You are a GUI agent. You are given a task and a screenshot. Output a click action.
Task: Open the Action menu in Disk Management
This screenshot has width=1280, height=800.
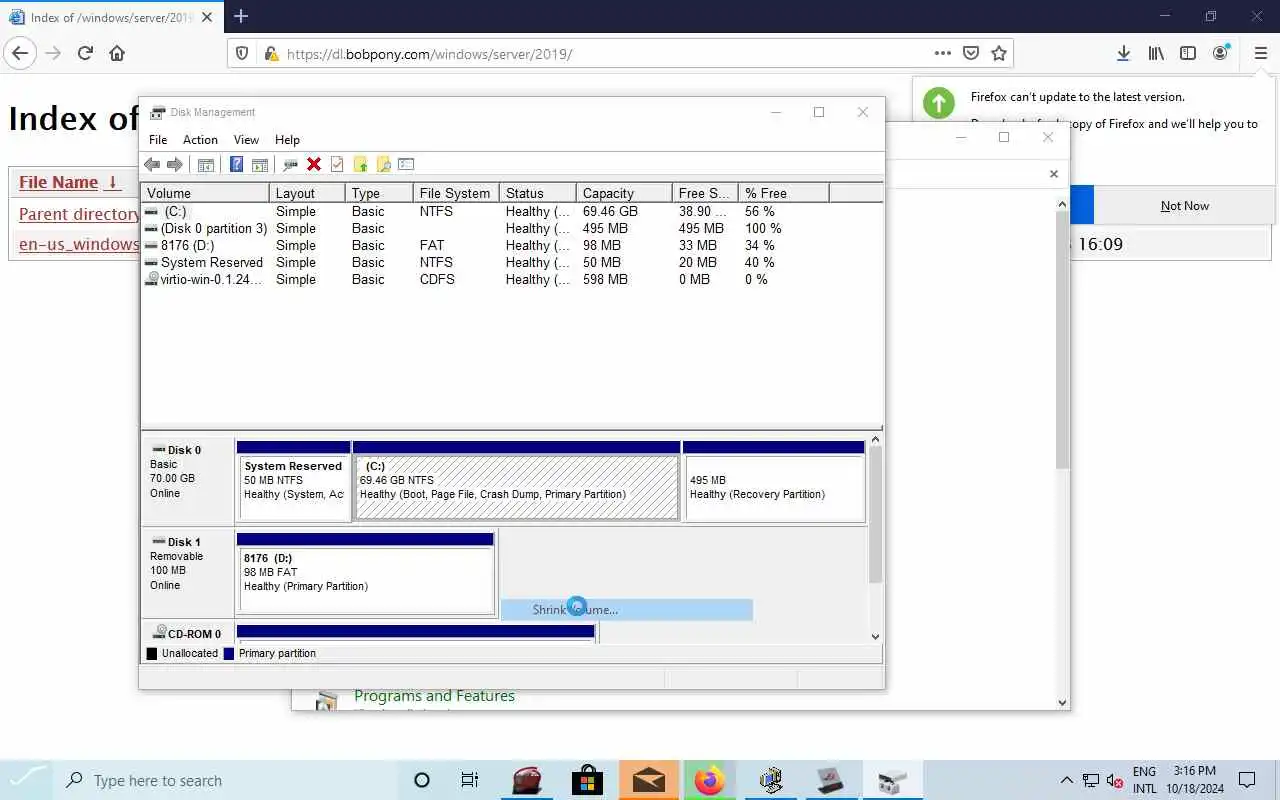click(200, 140)
